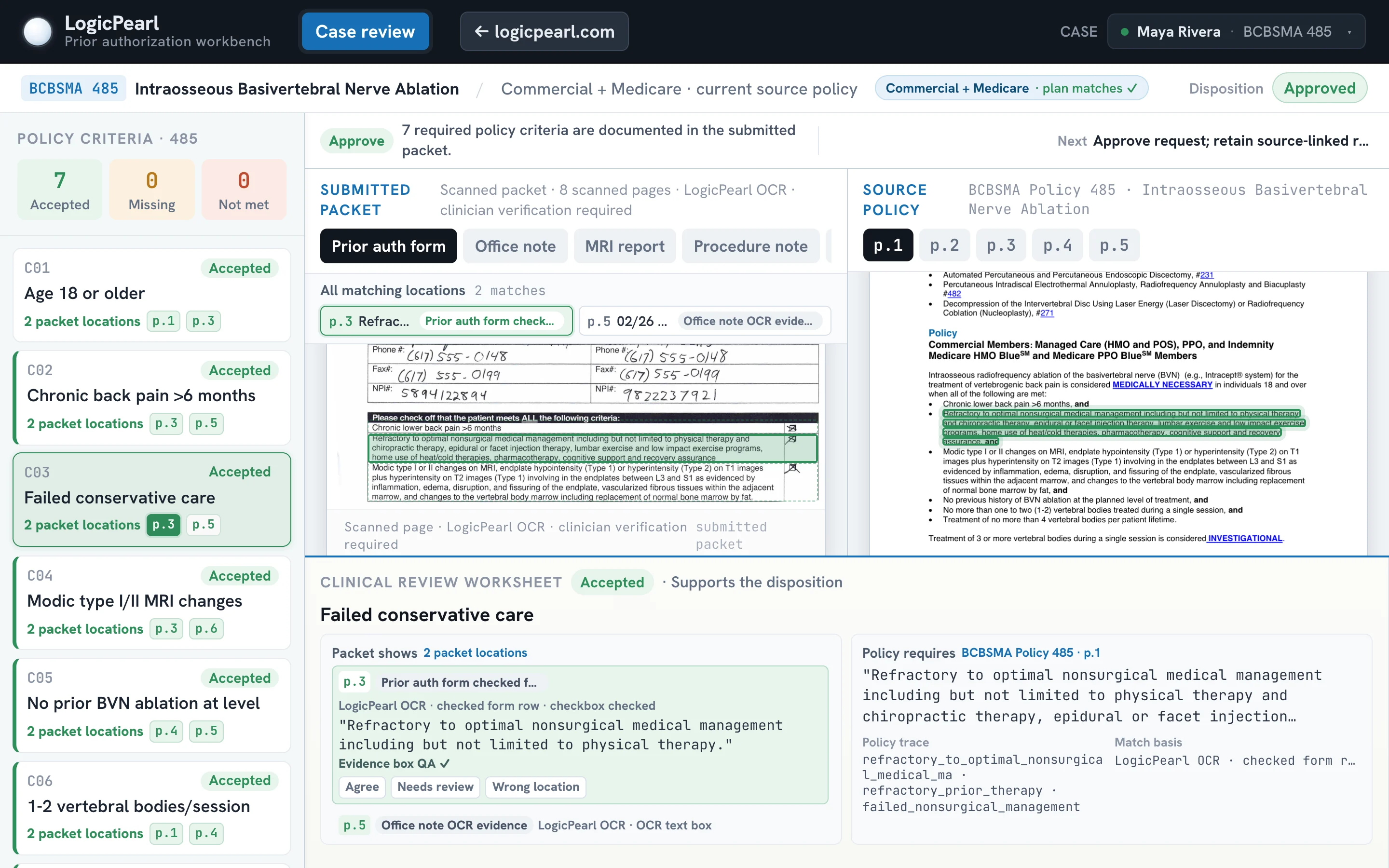Select the p.3 Prior auth form match chip
The width and height of the screenshot is (1389, 868).
[x=446, y=321]
